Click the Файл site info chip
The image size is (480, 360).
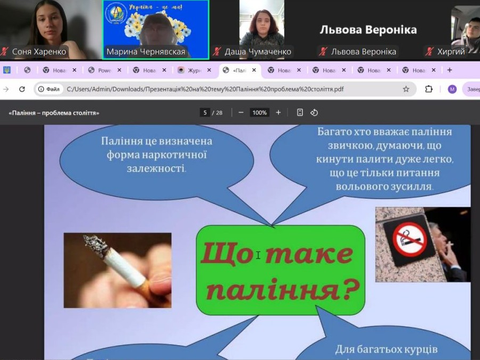point(49,89)
